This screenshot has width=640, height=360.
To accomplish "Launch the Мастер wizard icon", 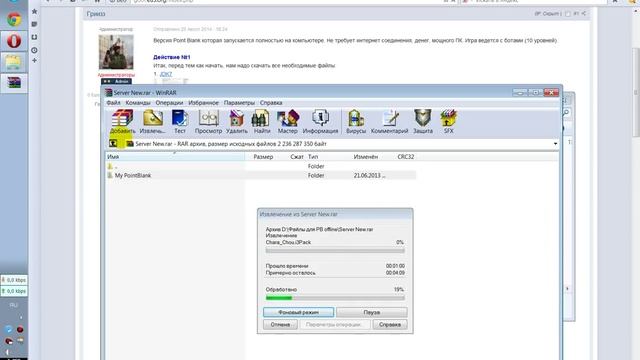I will [x=288, y=122].
